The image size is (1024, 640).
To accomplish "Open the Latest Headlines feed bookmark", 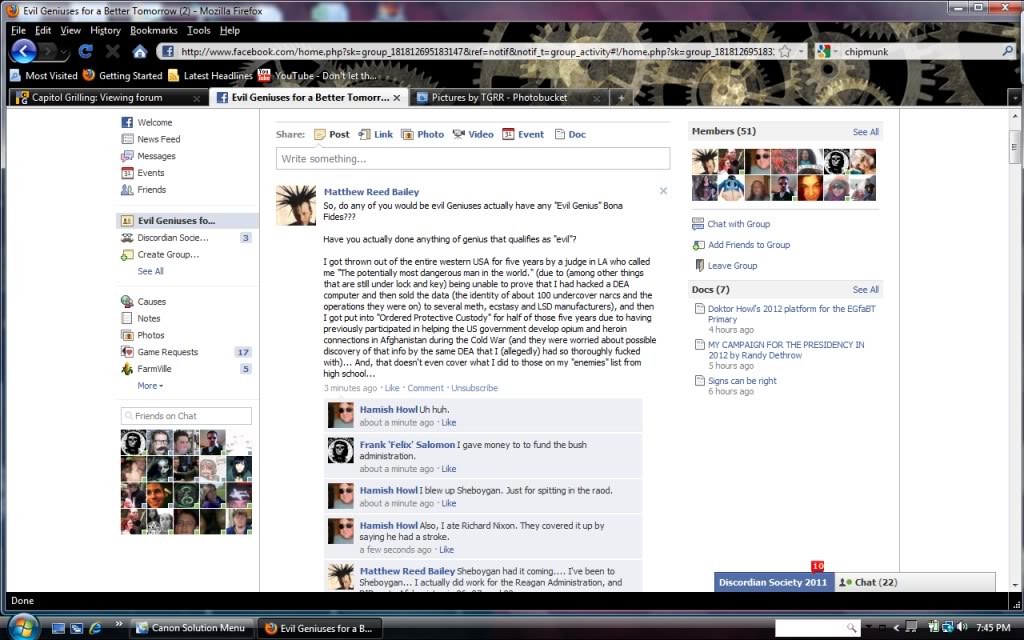I will click(x=210, y=76).
